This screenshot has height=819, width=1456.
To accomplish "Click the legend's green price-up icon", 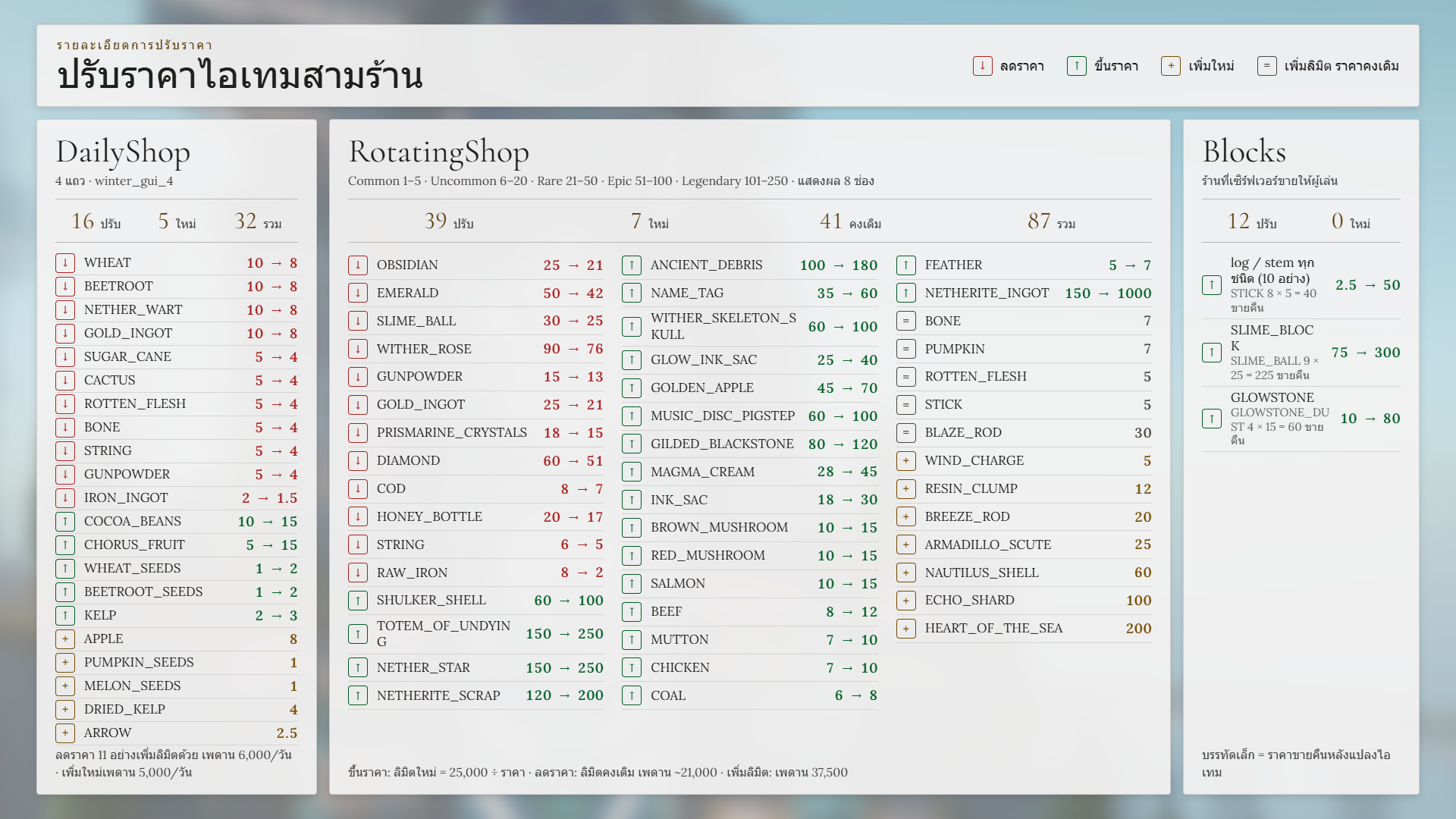I will tap(1077, 66).
